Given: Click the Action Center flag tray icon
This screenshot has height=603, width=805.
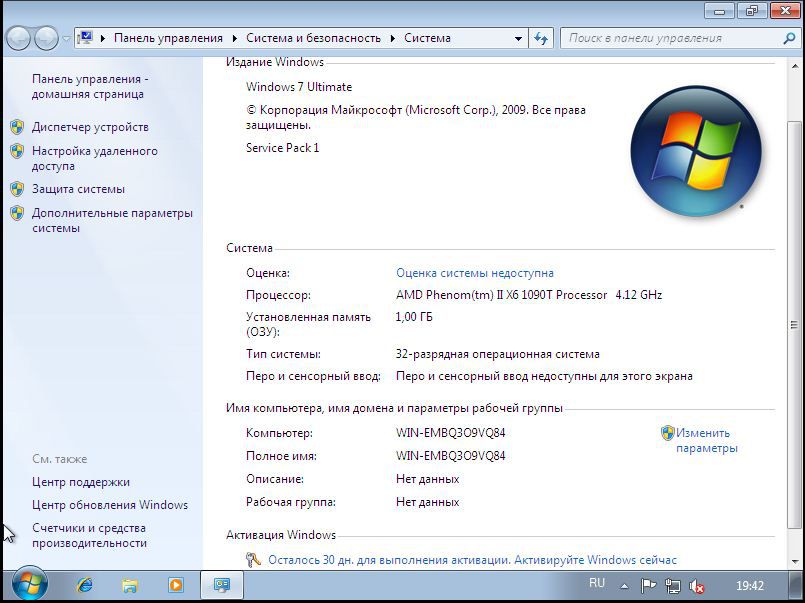Looking at the screenshot, I should tap(648, 586).
